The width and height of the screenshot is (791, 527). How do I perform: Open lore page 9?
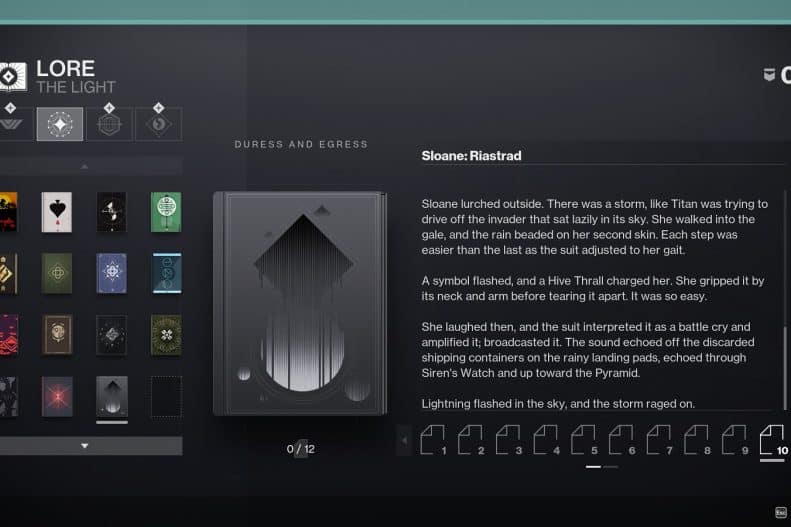pos(734,440)
